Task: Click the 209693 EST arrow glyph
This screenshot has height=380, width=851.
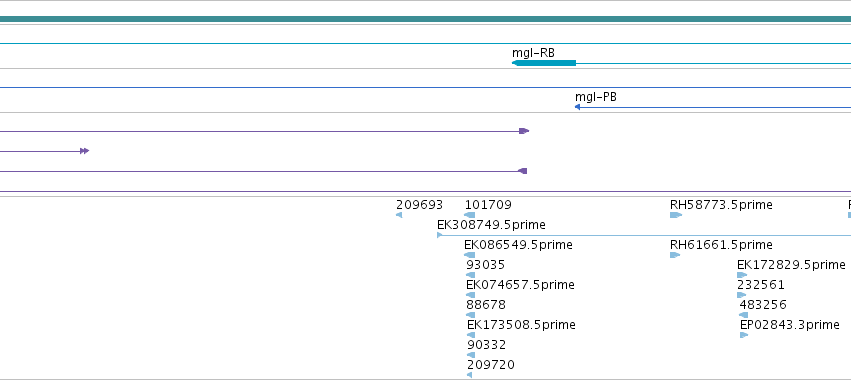Action: (399, 215)
